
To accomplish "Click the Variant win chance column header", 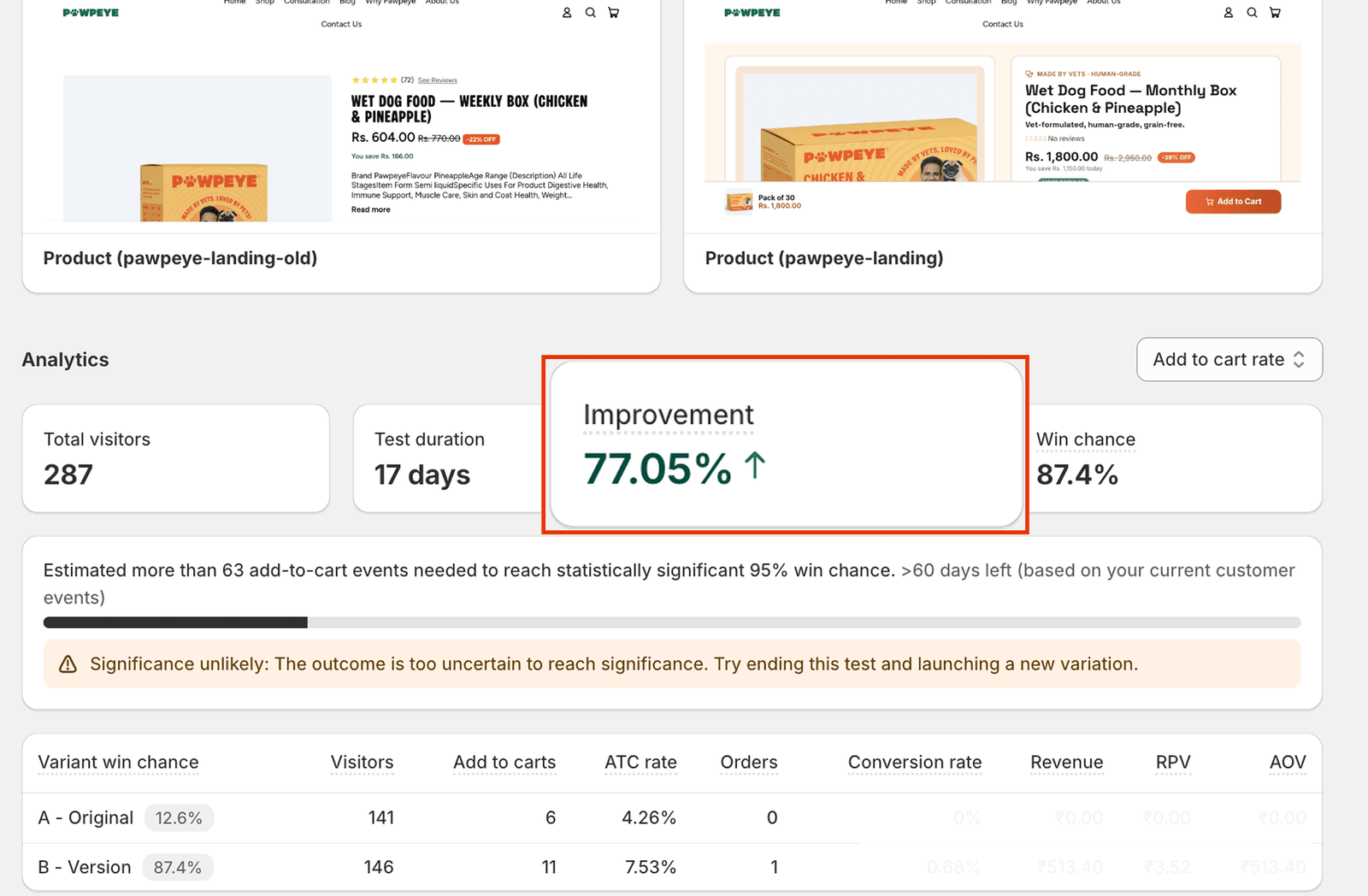I will point(118,762).
